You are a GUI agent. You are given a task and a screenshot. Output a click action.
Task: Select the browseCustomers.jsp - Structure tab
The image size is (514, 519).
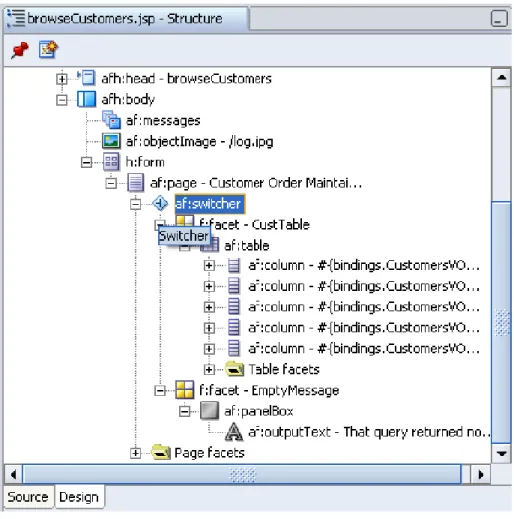point(125,19)
